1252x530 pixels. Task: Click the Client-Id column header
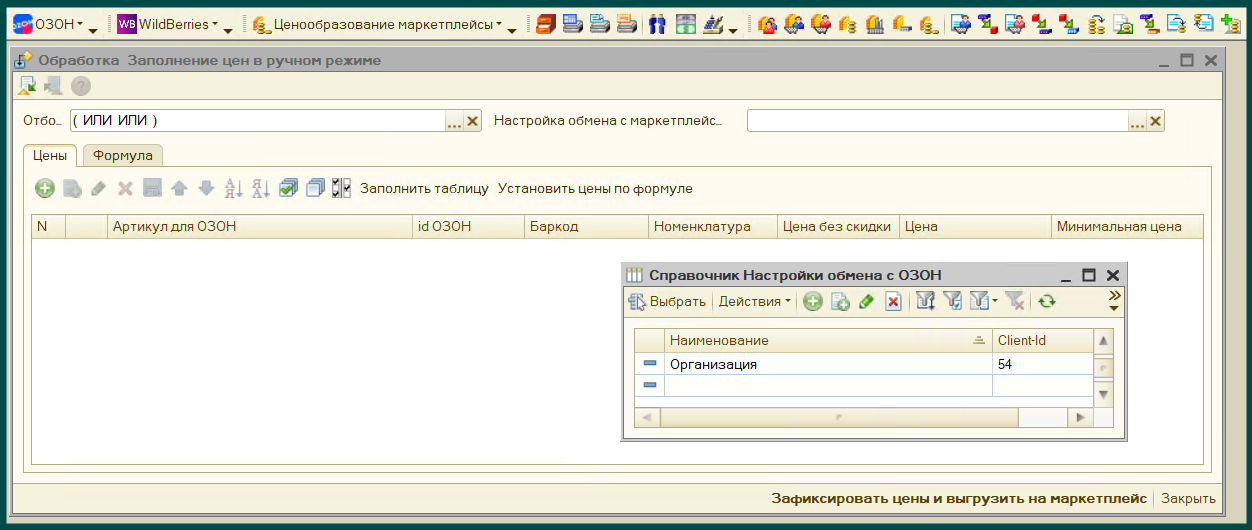(x=1042, y=341)
